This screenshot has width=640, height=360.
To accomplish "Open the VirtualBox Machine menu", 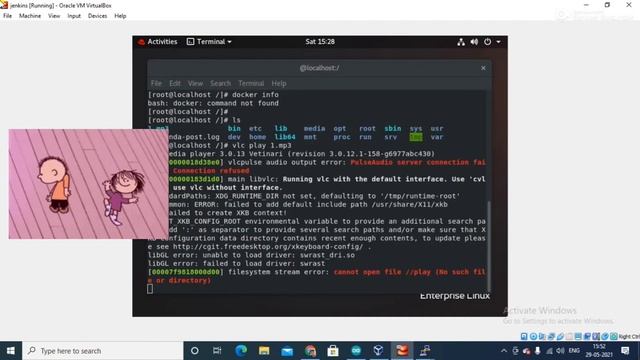I will pyautogui.click(x=30, y=16).
